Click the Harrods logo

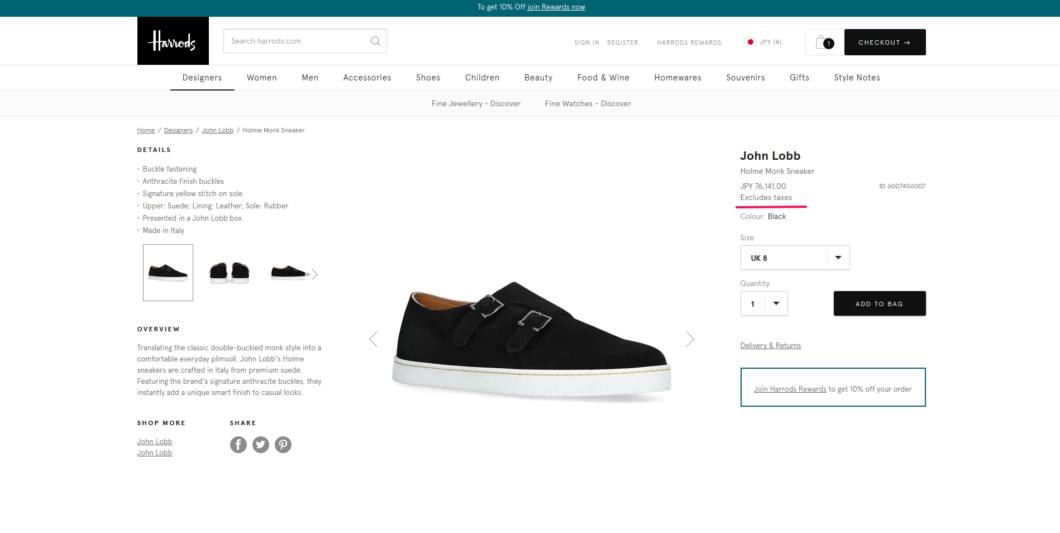coord(172,41)
